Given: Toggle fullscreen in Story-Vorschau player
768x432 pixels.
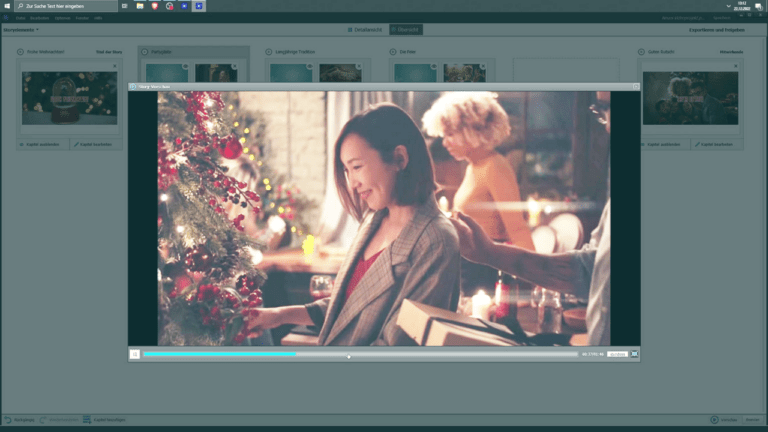Looking at the screenshot, I should point(634,354).
